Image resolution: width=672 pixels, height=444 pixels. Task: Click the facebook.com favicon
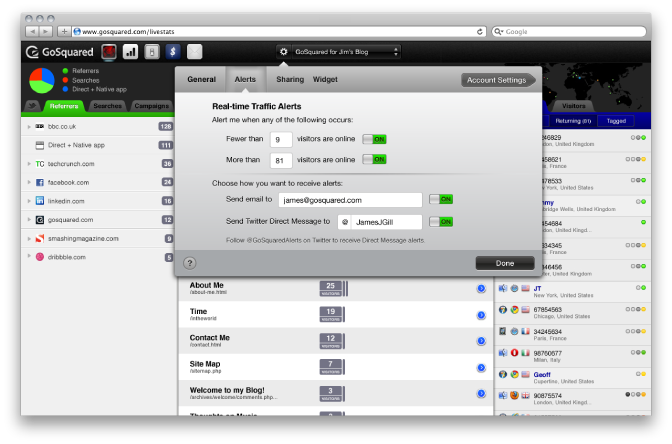tap(39, 183)
